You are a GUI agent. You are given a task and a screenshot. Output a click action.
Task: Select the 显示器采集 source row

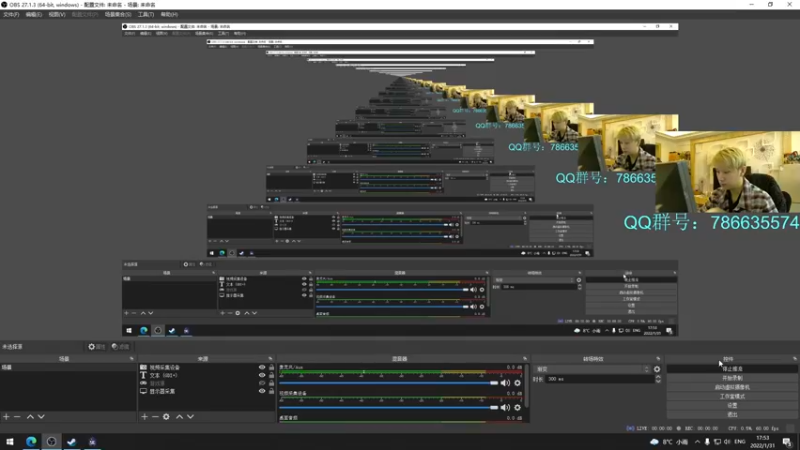point(207,391)
